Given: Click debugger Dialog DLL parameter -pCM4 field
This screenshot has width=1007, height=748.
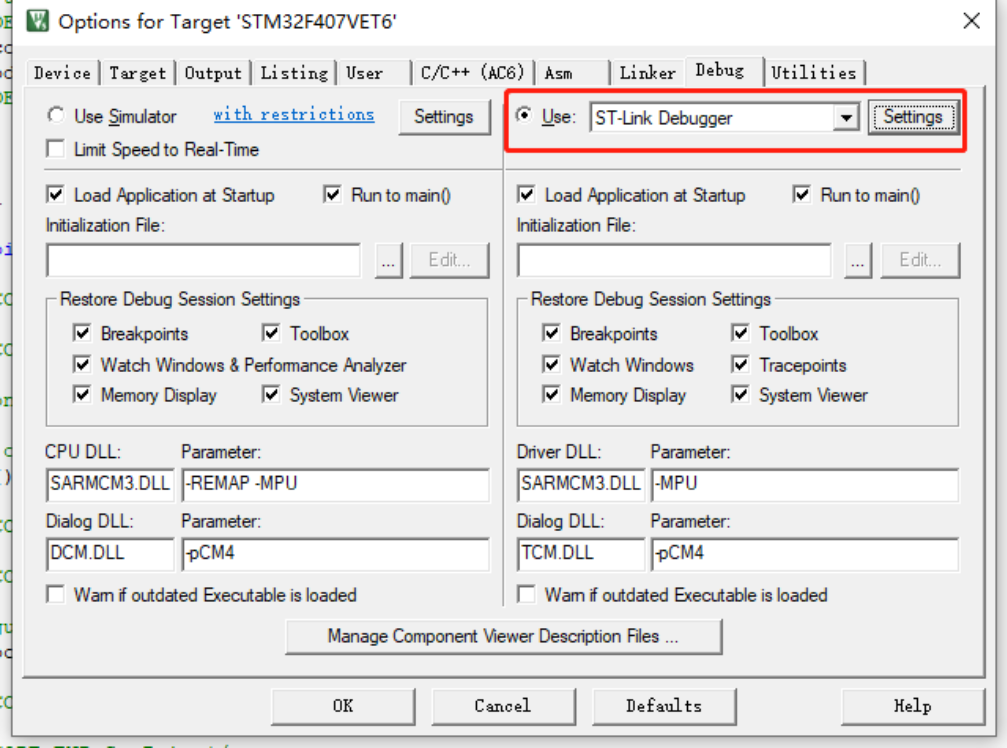Looking at the screenshot, I should pyautogui.click(x=805, y=553).
